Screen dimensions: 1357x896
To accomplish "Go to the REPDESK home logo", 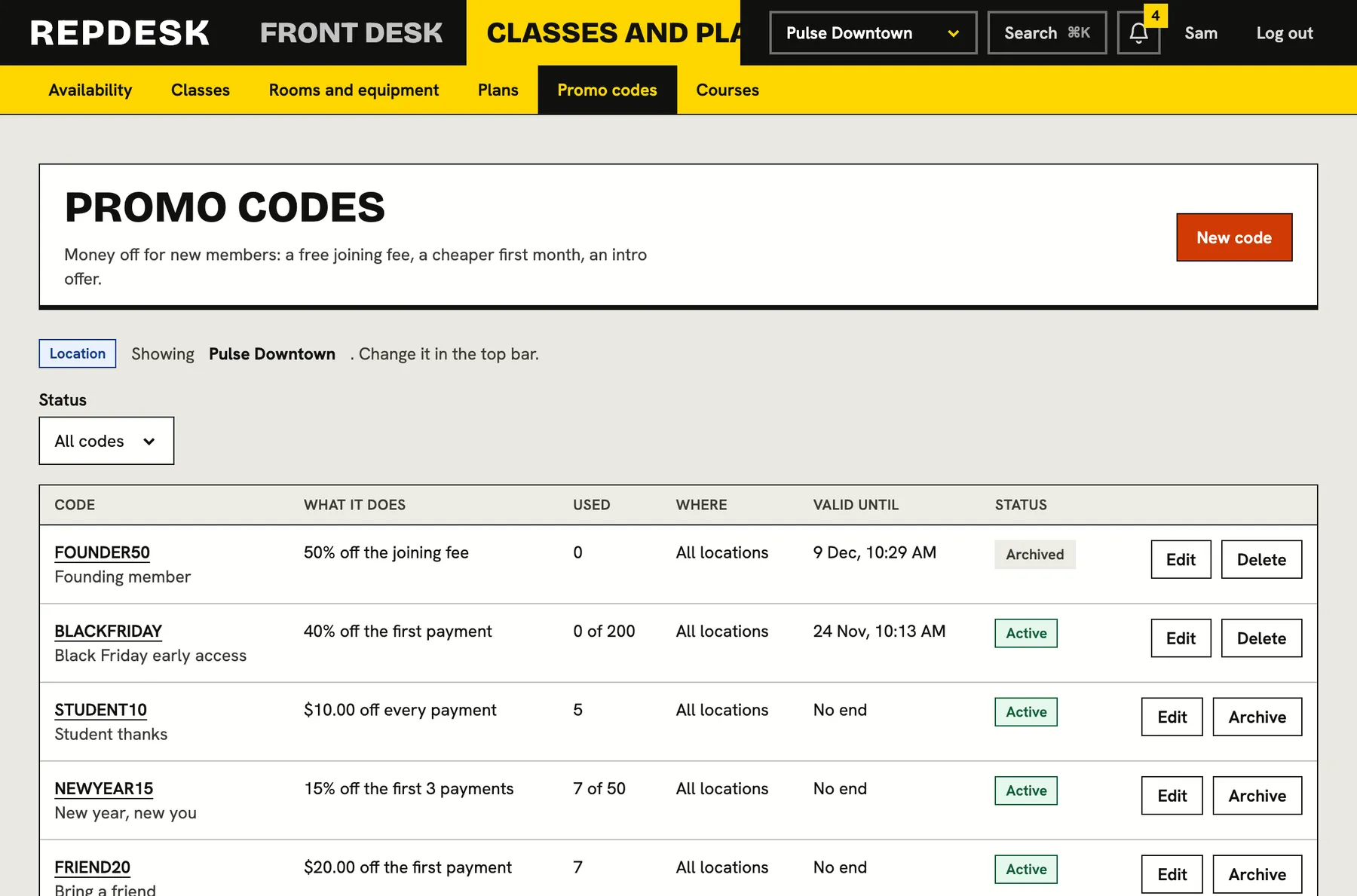I will pyautogui.click(x=120, y=33).
